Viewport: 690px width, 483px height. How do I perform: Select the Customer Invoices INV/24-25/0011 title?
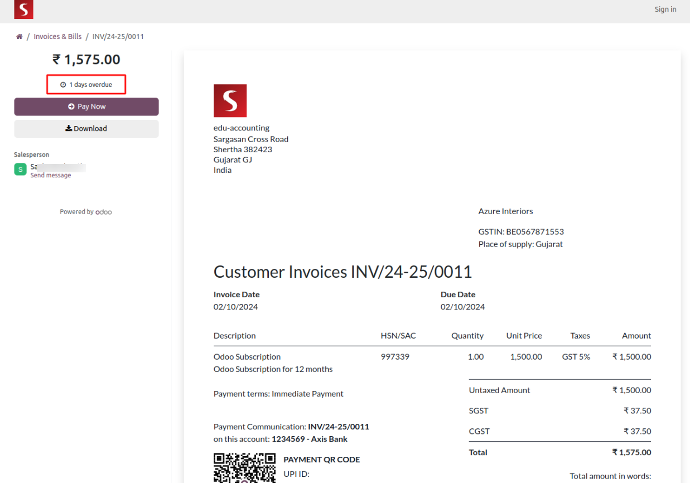[x=342, y=272]
